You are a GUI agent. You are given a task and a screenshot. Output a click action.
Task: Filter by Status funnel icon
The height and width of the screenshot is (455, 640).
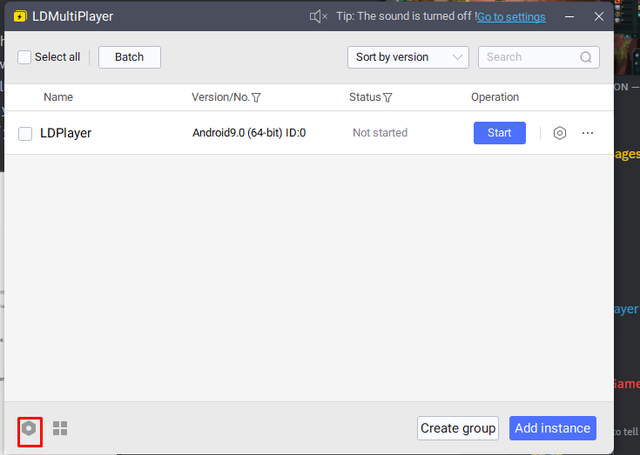(x=387, y=98)
